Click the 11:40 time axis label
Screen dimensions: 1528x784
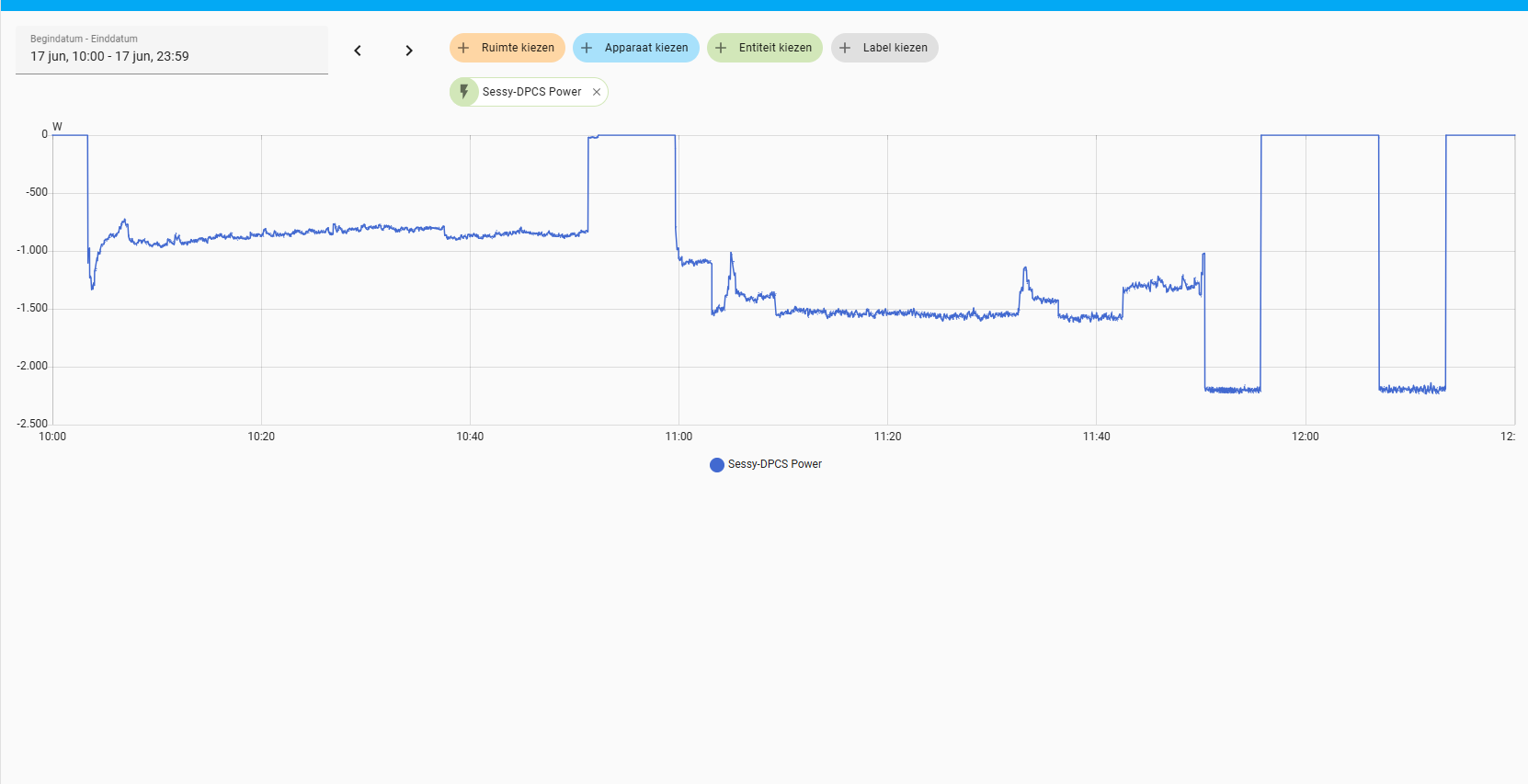coord(1096,437)
